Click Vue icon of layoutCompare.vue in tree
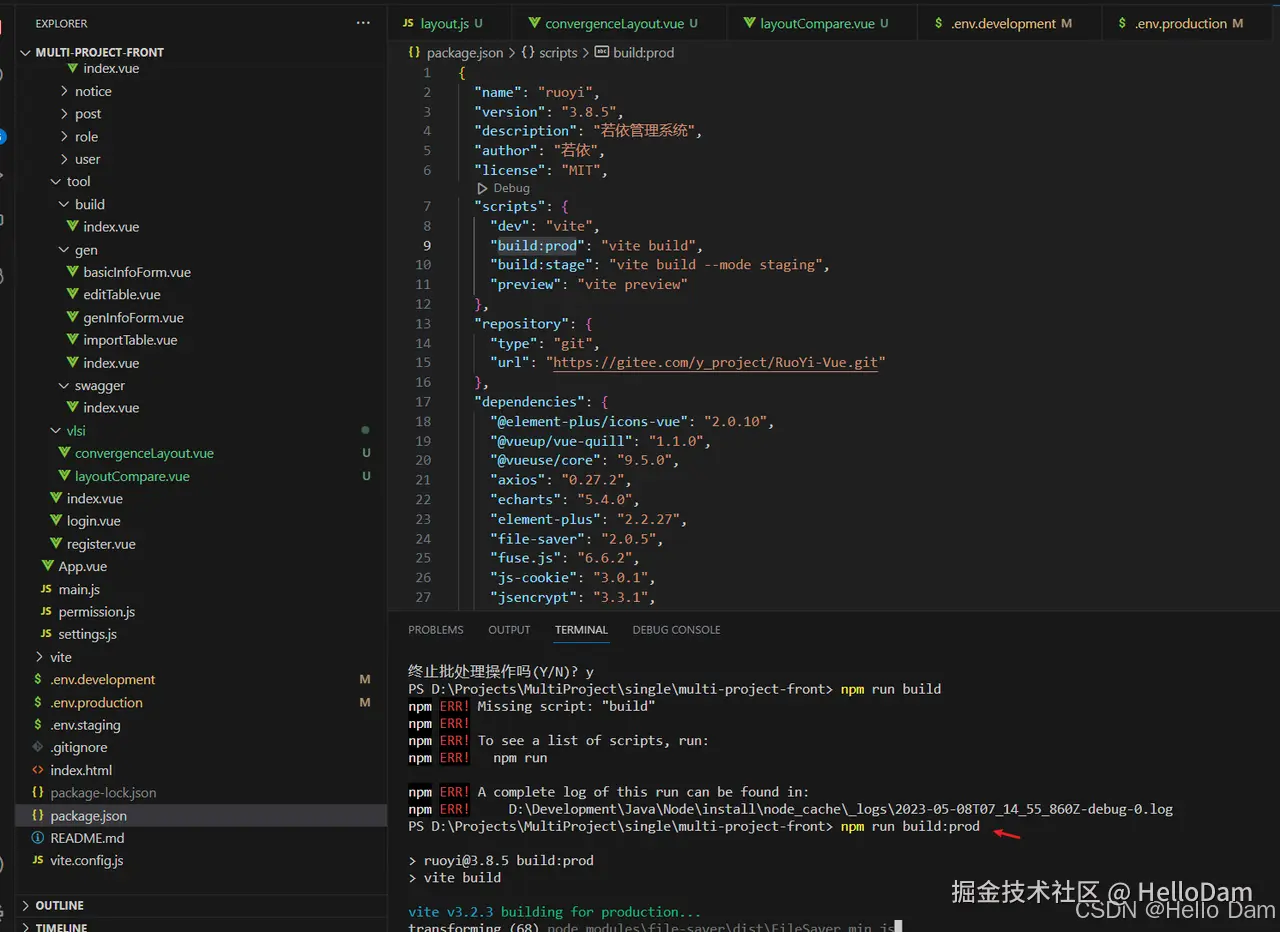This screenshot has height=932, width=1280. [64, 476]
